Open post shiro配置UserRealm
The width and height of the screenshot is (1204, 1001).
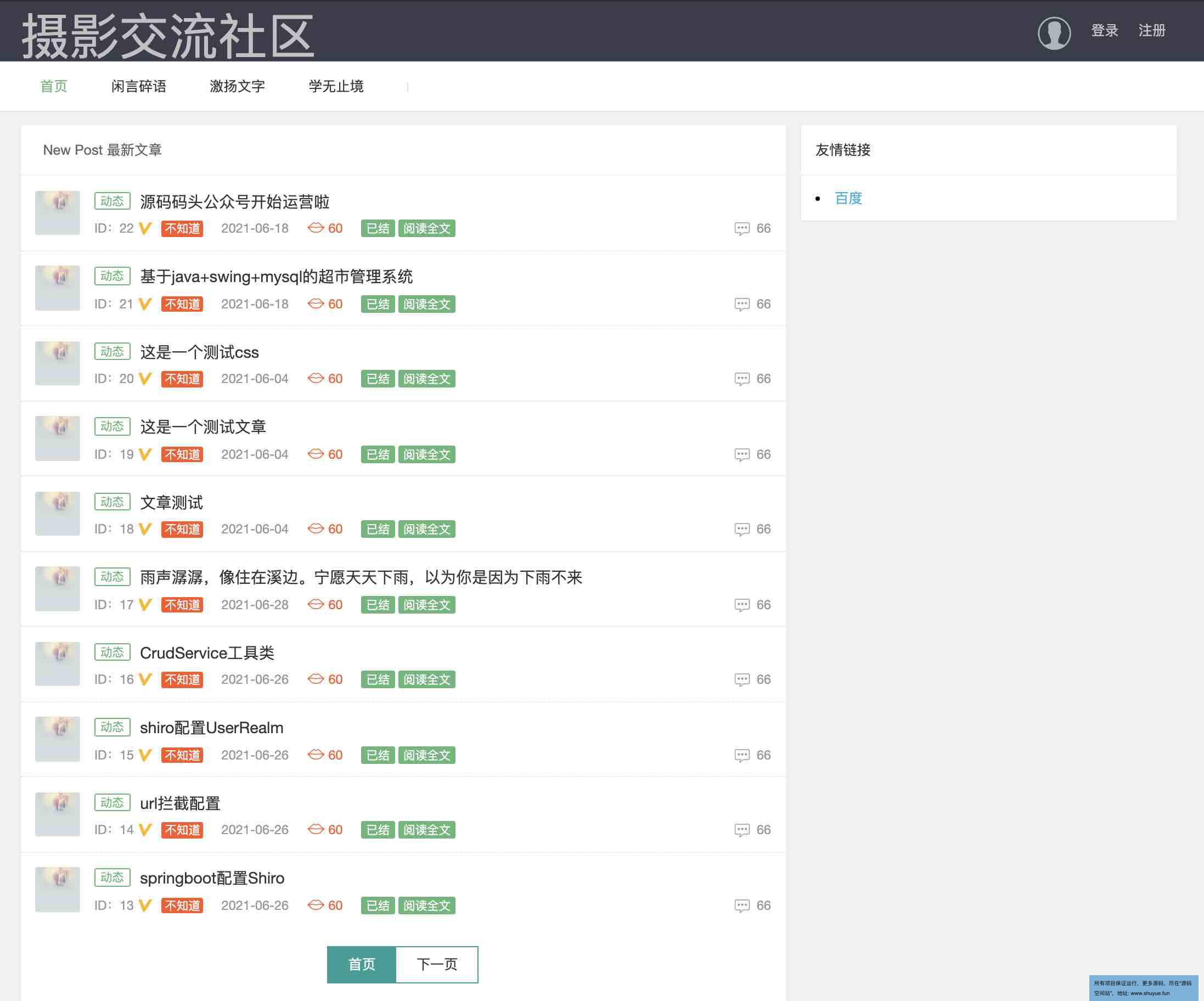(x=212, y=728)
